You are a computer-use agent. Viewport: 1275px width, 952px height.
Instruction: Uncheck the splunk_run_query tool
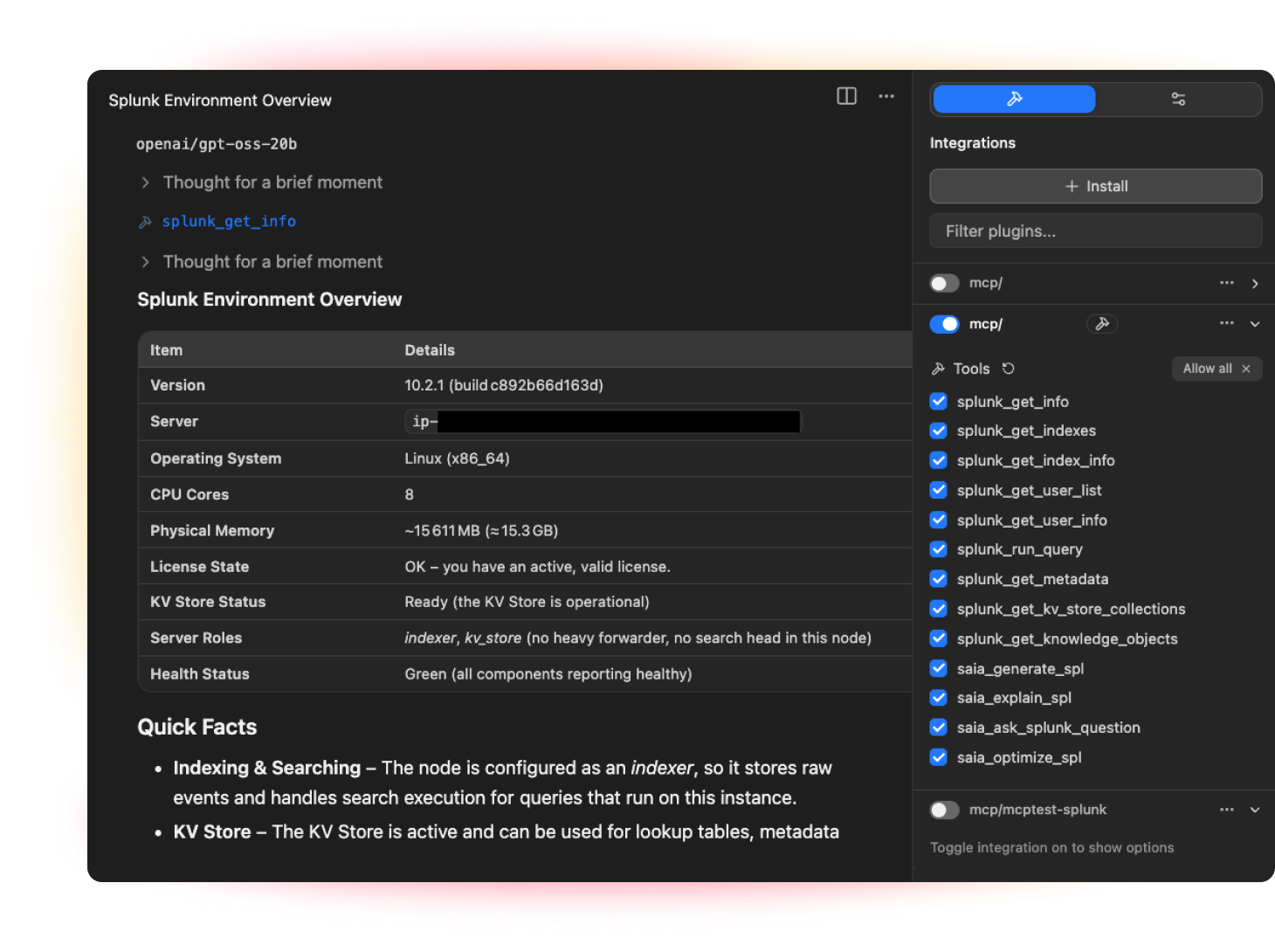939,549
